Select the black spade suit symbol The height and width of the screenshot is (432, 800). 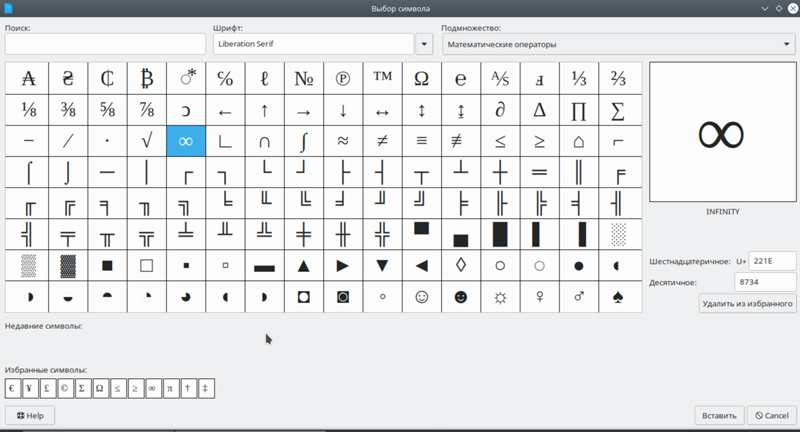coord(620,297)
